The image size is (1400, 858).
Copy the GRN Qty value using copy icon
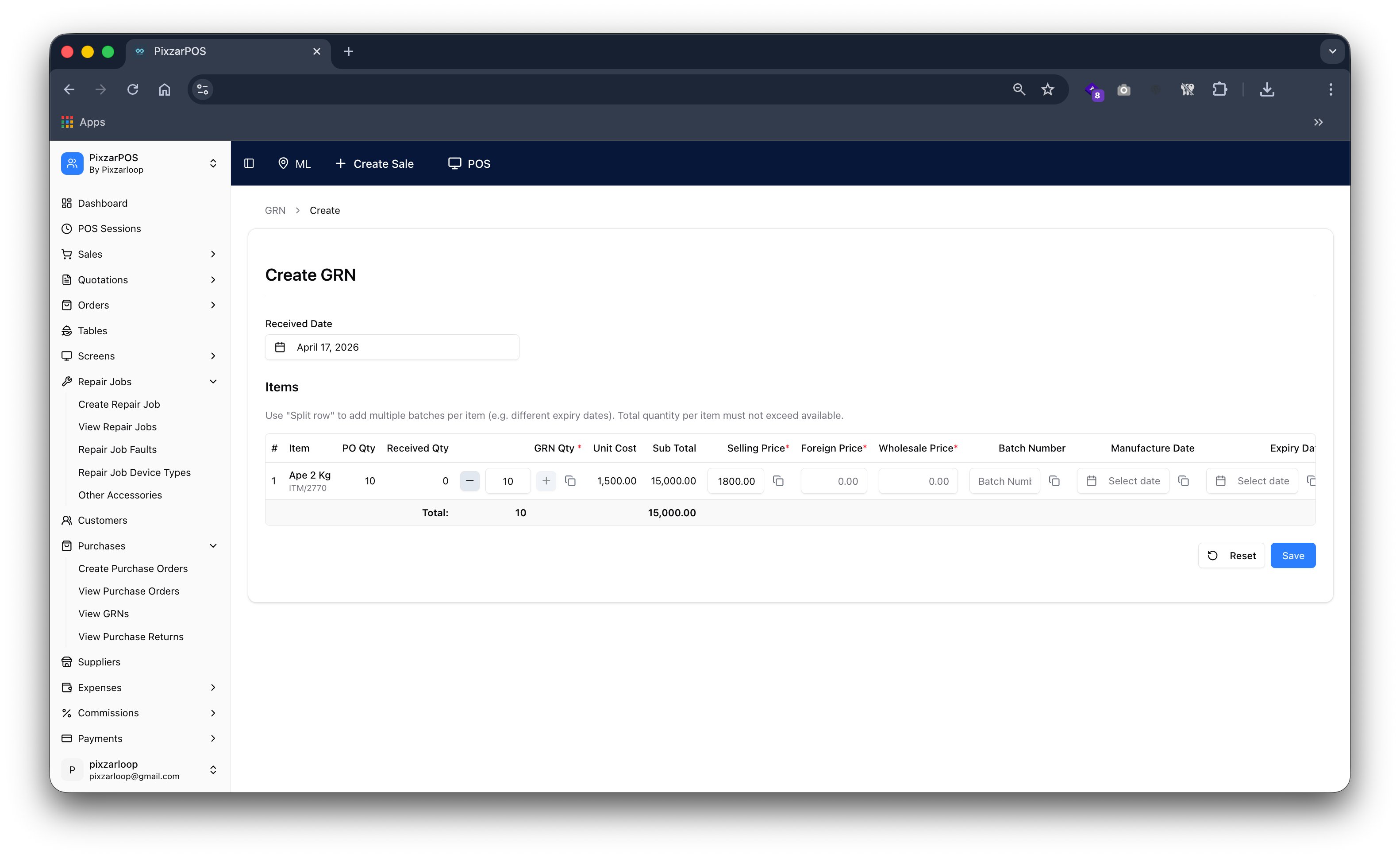(570, 480)
